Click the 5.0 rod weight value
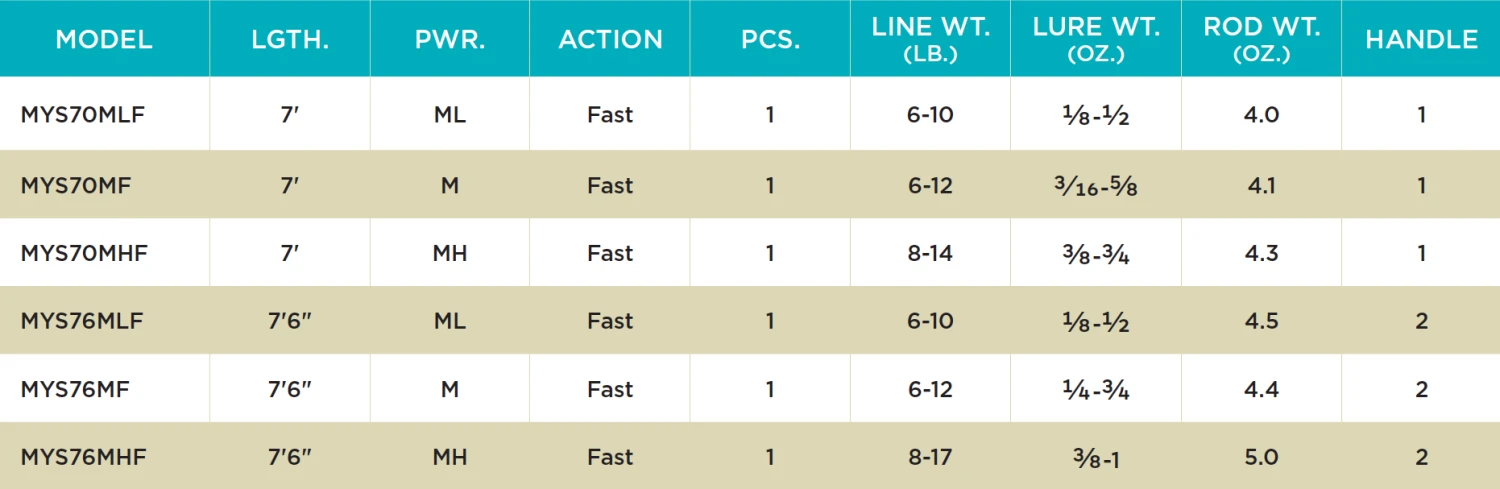1500x489 pixels. 1261,458
